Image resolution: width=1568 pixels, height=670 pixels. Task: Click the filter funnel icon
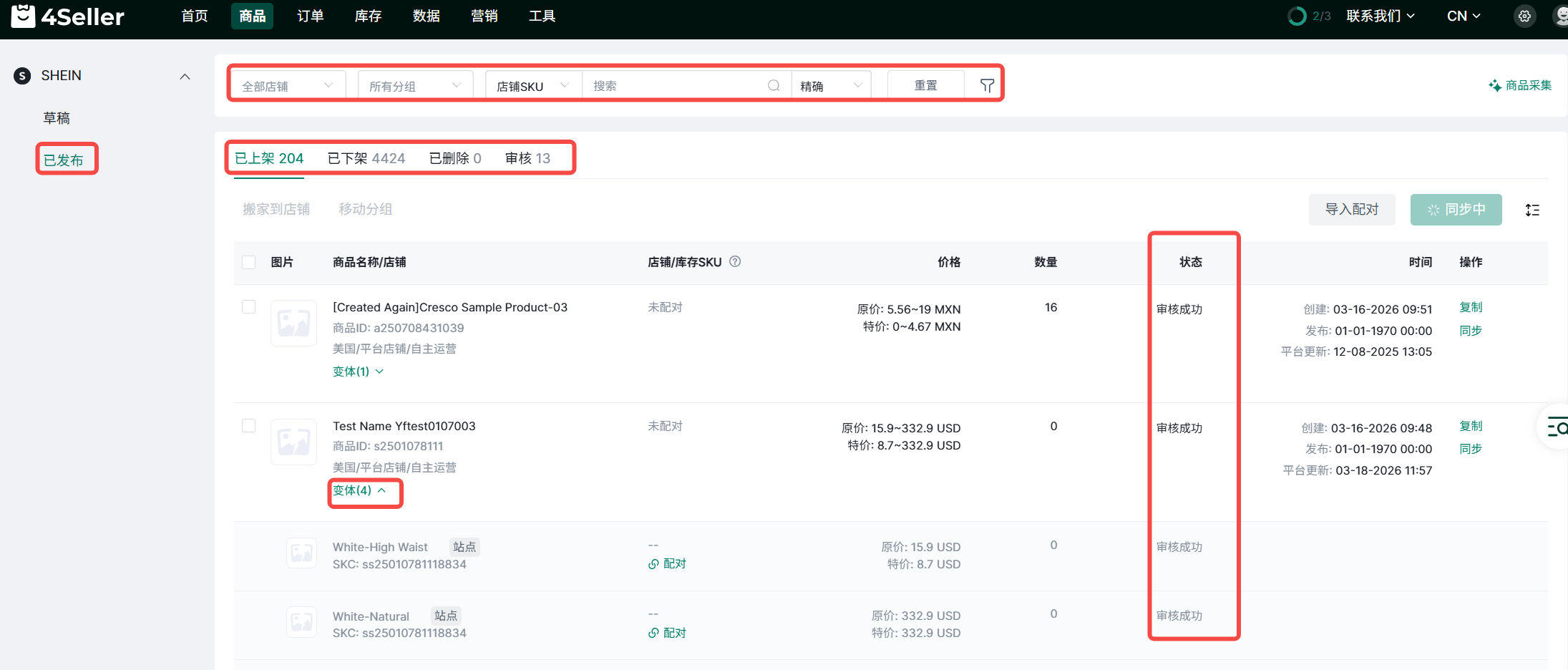tap(987, 86)
